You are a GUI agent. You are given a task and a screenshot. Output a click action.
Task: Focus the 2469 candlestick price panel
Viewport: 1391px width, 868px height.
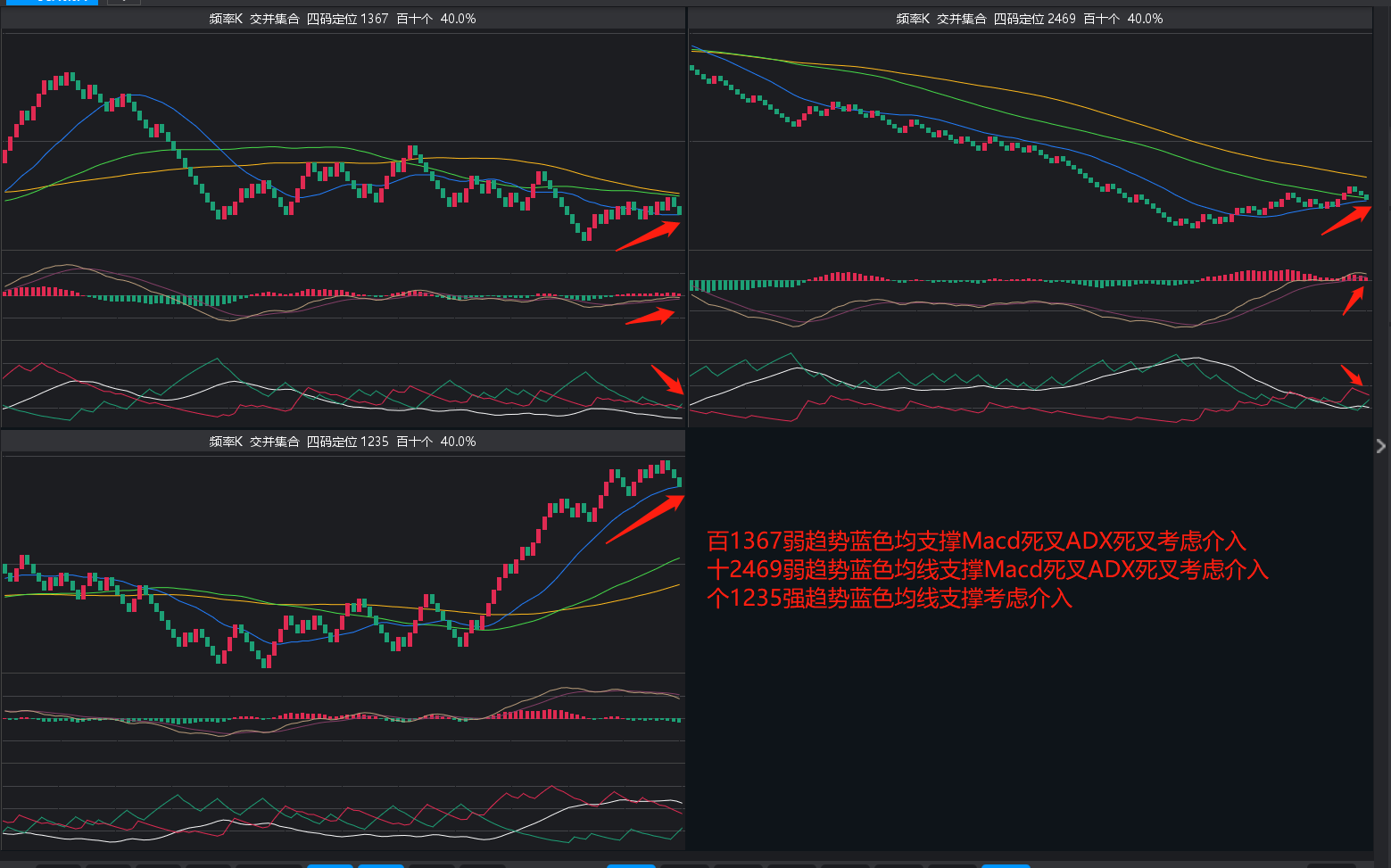point(1031,141)
